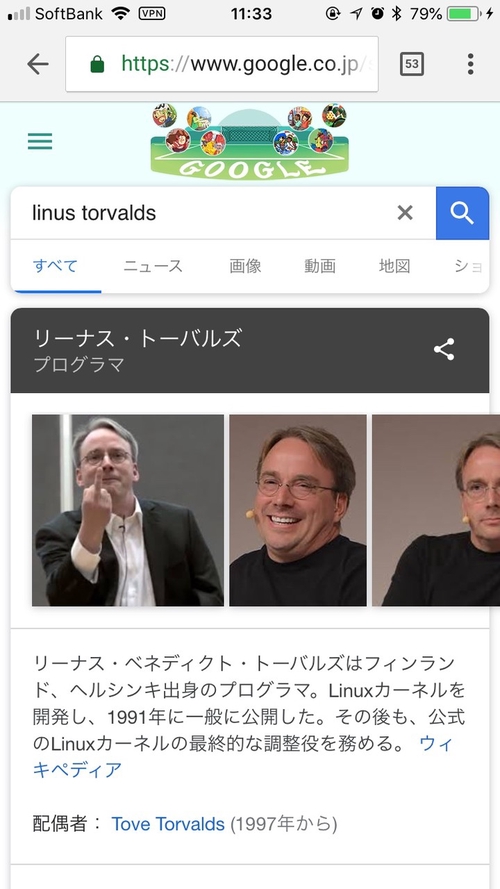Tap the green padlock security icon
500x889 pixels.
97,64
